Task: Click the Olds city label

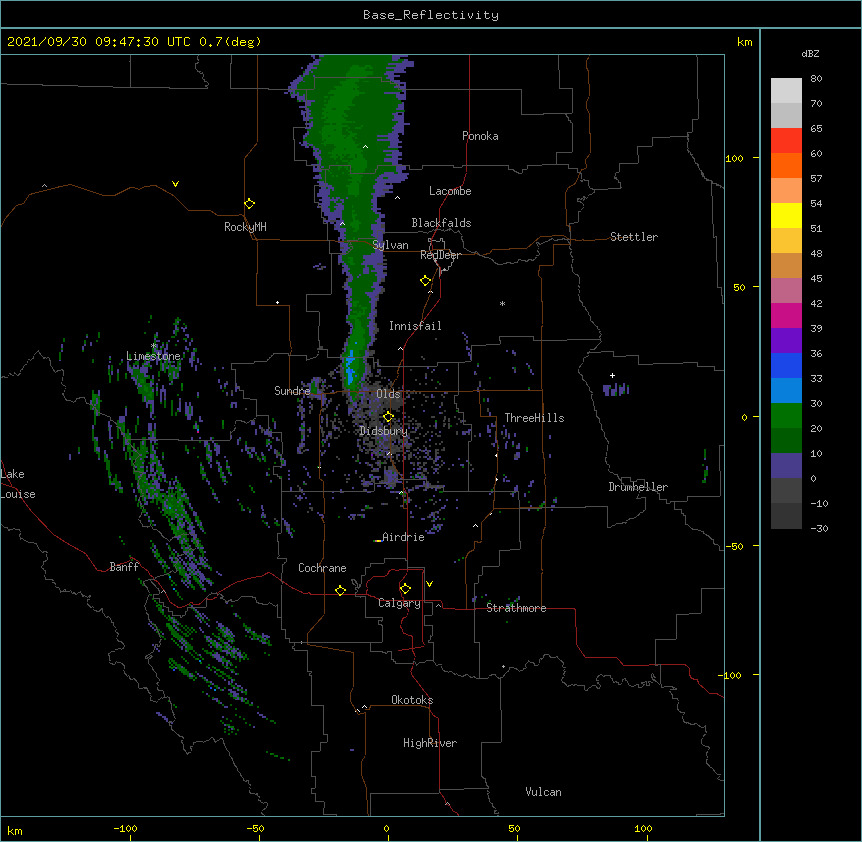Action: [388, 394]
